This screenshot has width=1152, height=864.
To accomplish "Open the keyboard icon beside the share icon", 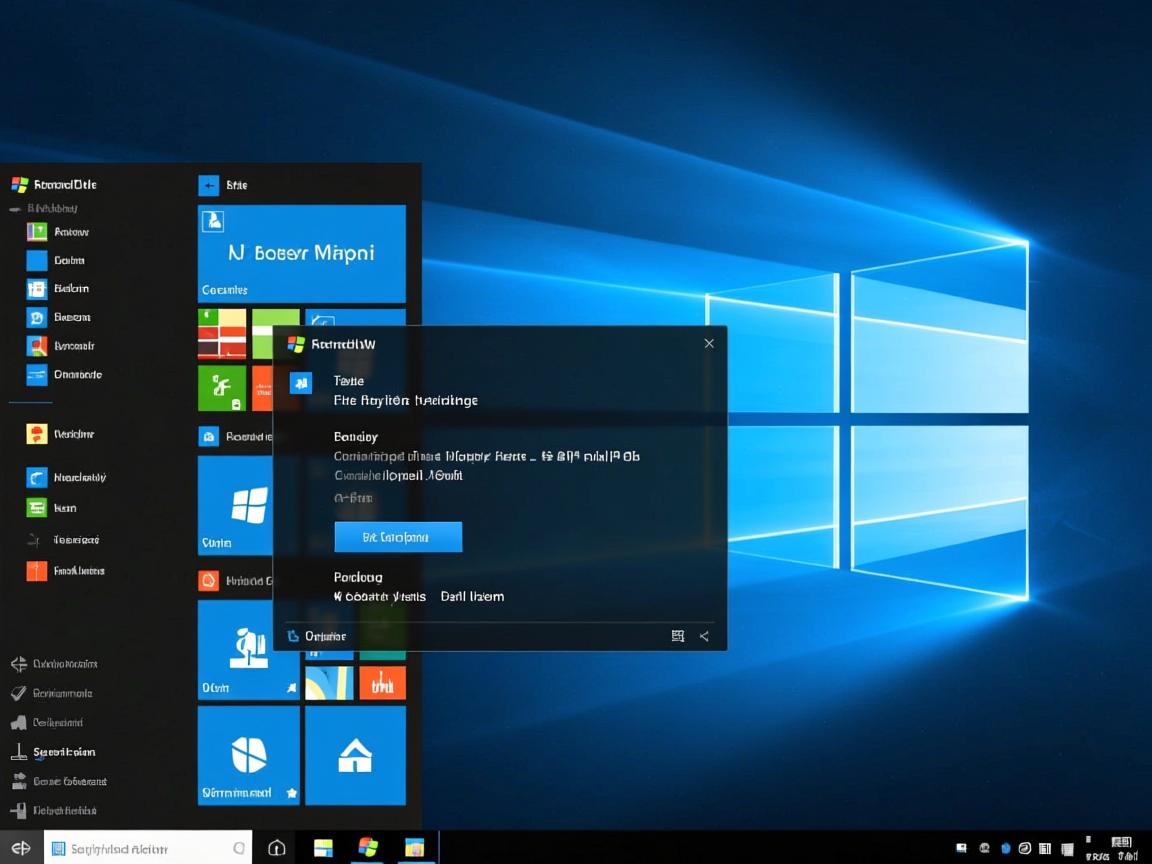I will point(678,636).
